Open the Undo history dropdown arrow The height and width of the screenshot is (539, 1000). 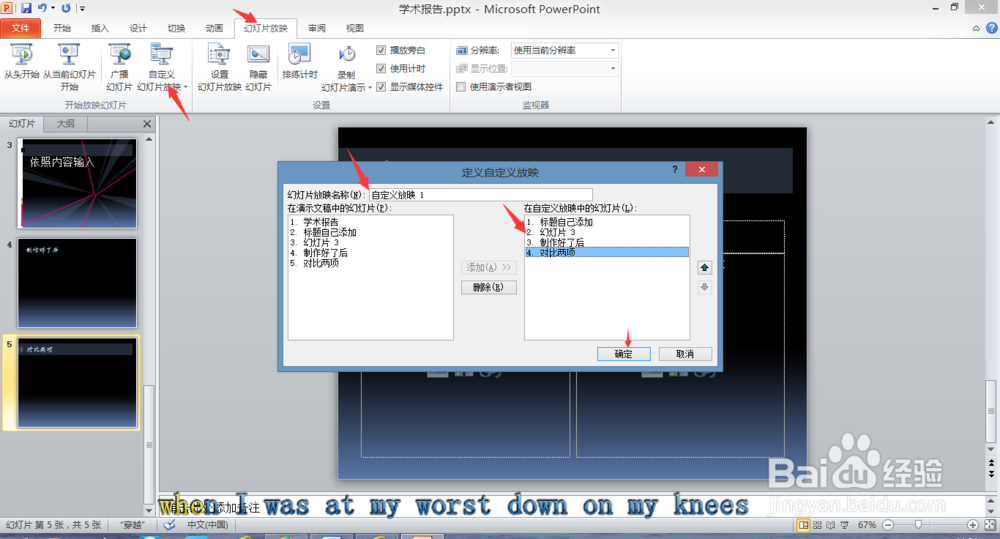click(52, 8)
